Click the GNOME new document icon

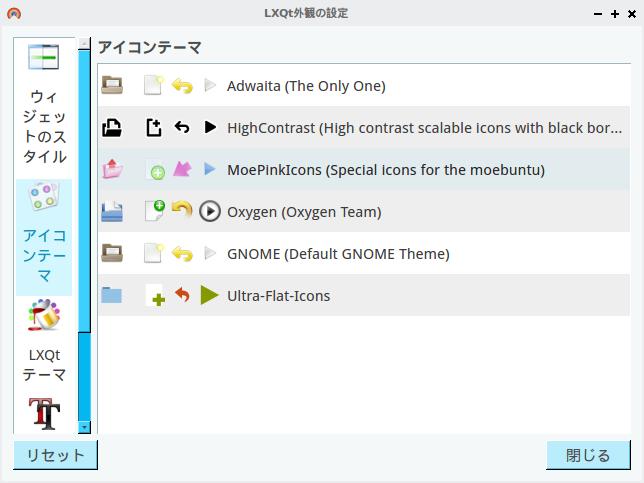tap(154, 253)
